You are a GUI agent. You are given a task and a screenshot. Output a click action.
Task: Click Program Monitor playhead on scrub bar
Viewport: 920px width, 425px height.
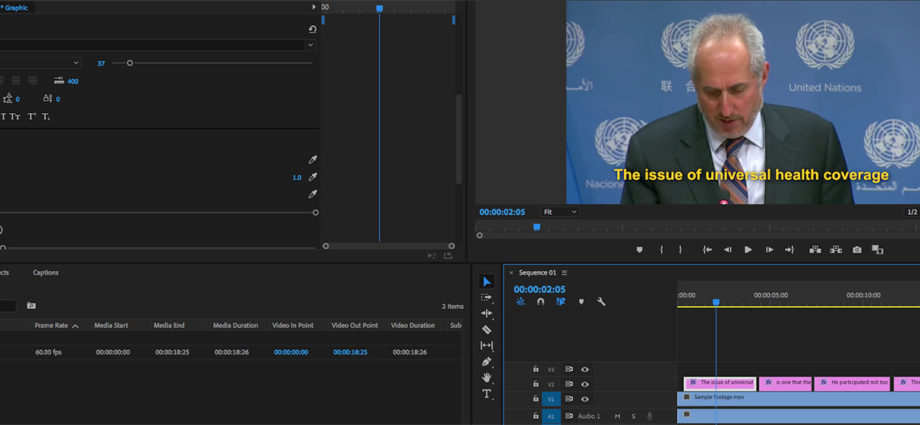pyautogui.click(x=536, y=227)
